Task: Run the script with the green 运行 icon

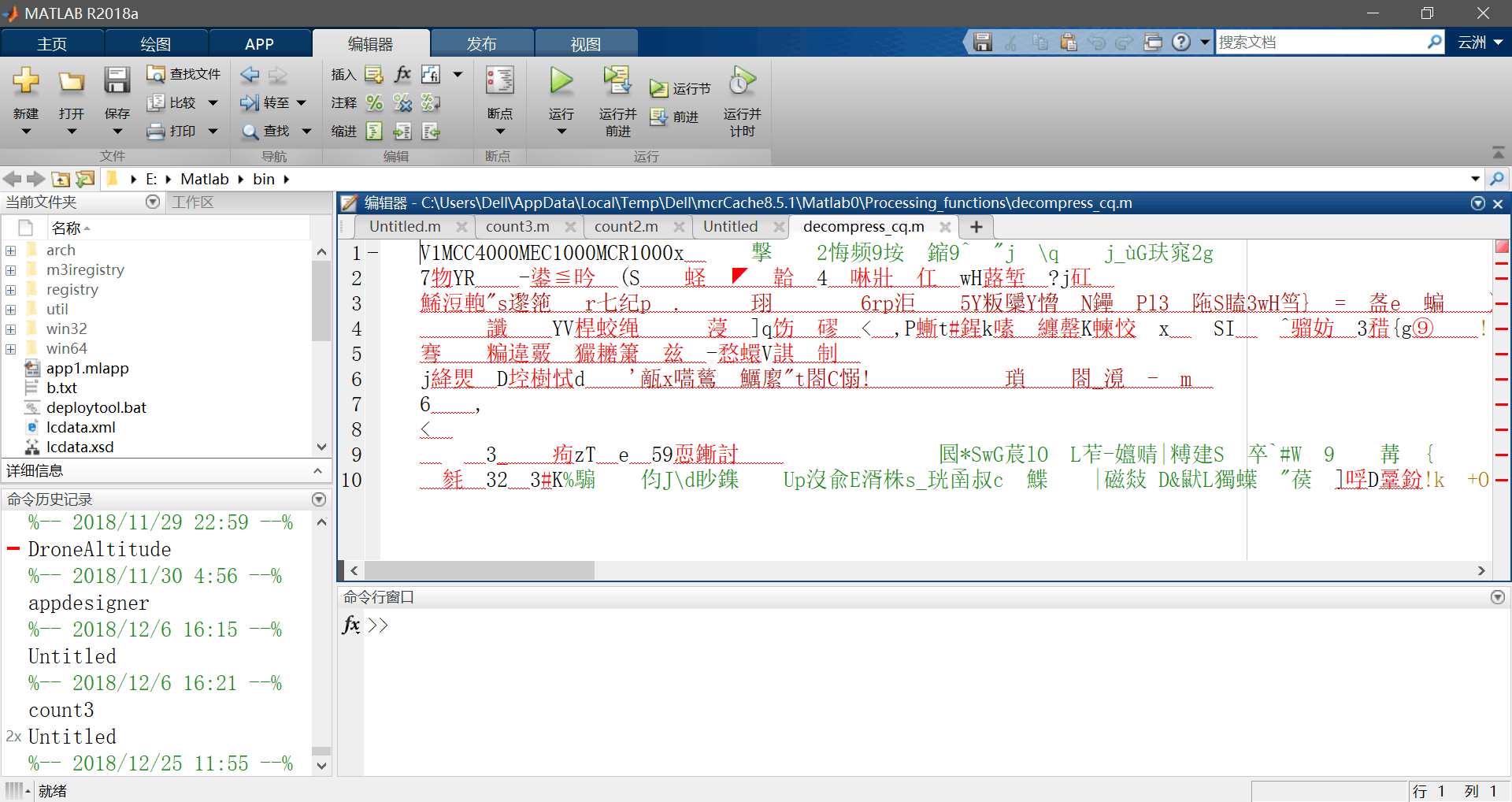Action: 561,80
